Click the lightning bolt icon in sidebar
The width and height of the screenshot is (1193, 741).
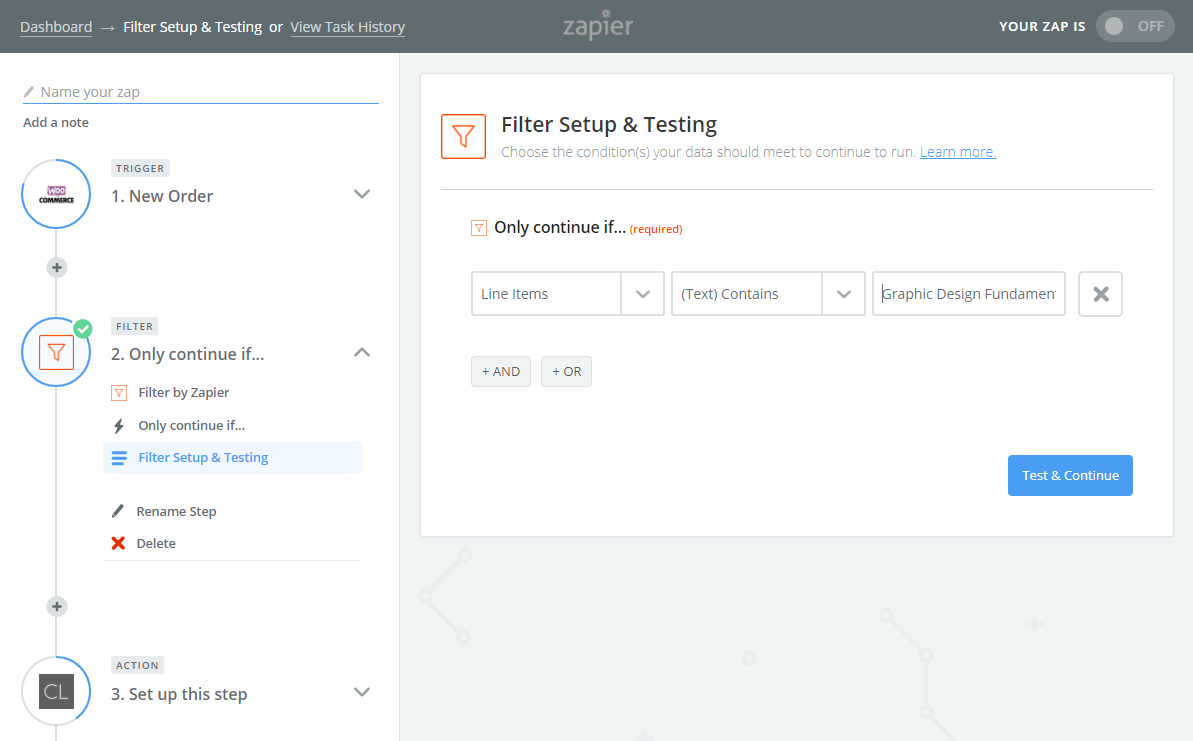[x=119, y=426]
